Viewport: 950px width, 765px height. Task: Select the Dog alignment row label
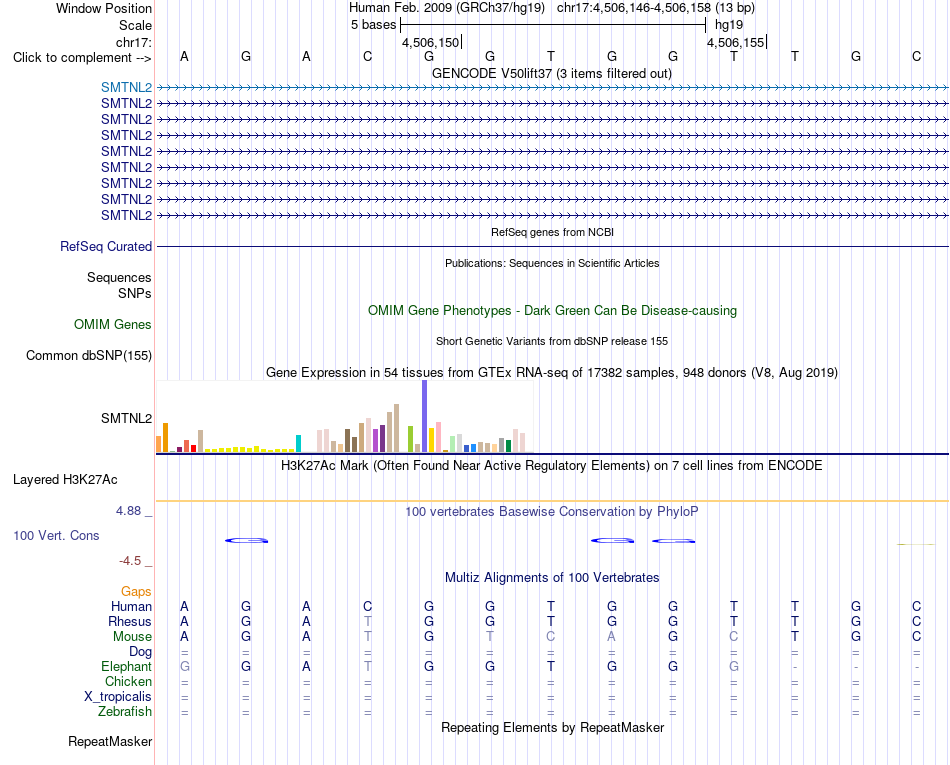[x=140, y=652]
